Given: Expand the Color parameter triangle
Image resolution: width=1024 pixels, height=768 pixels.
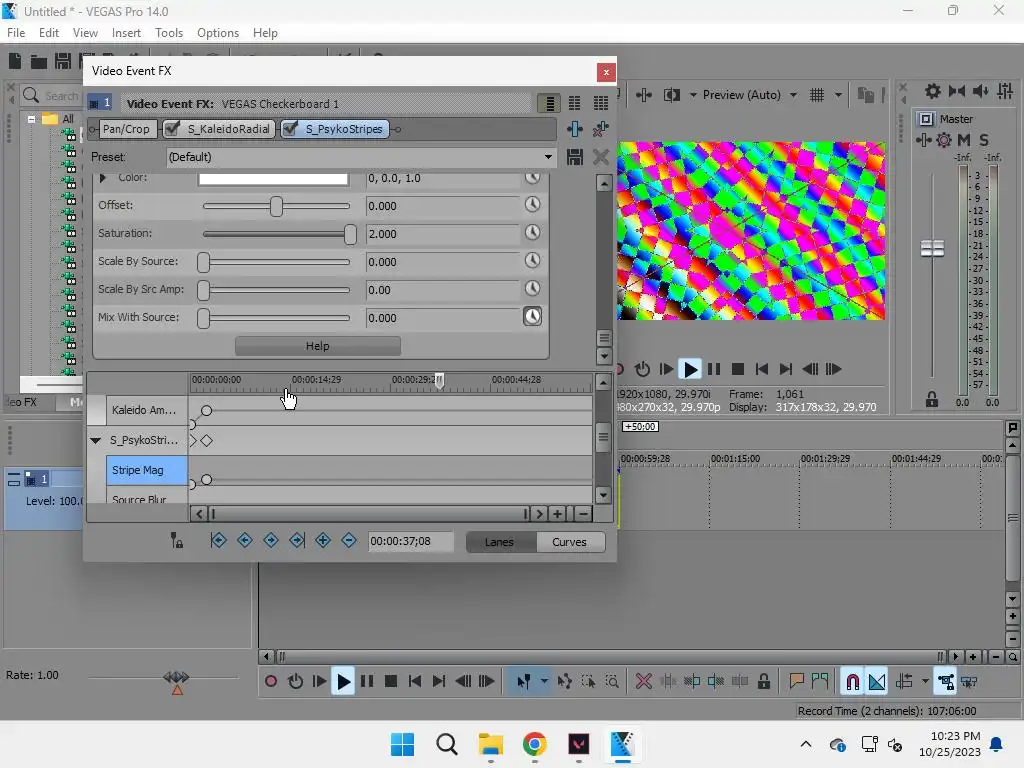Looking at the screenshot, I should pyautogui.click(x=103, y=178).
